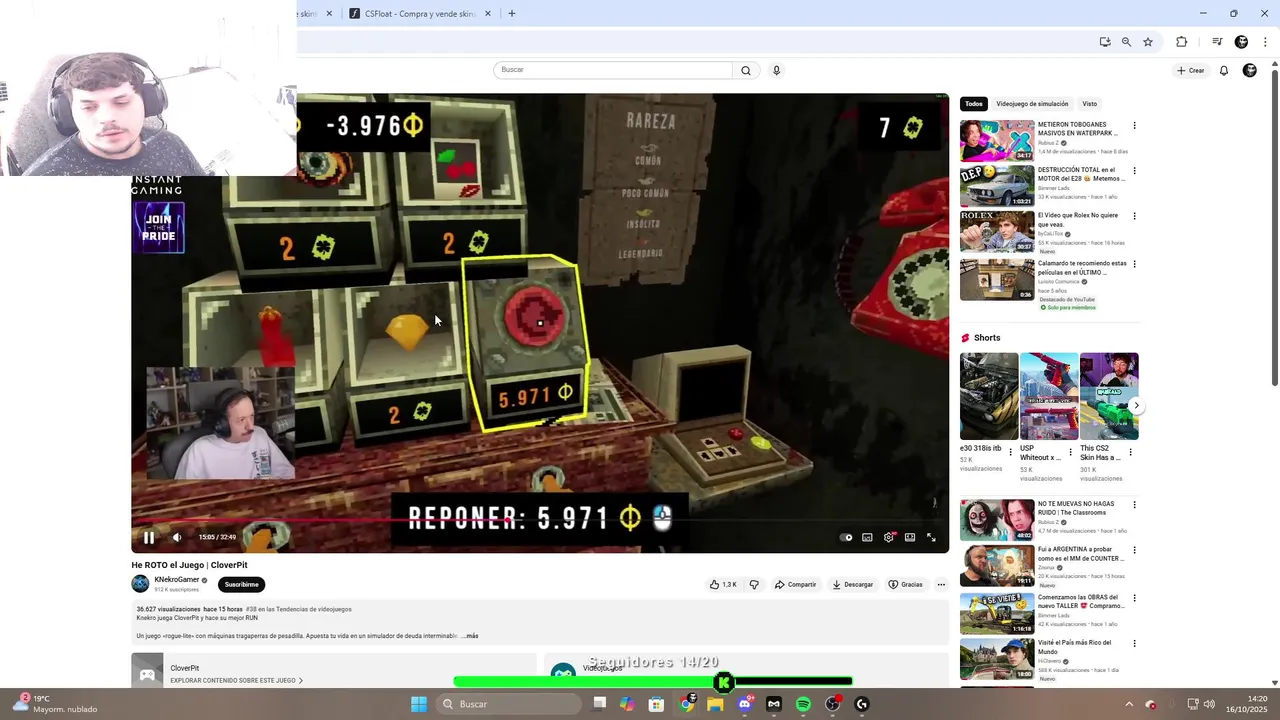The width and height of the screenshot is (1280, 720).
Task: Open options for the Rolex video
Action: pyautogui.click(x=1134, y=216)
